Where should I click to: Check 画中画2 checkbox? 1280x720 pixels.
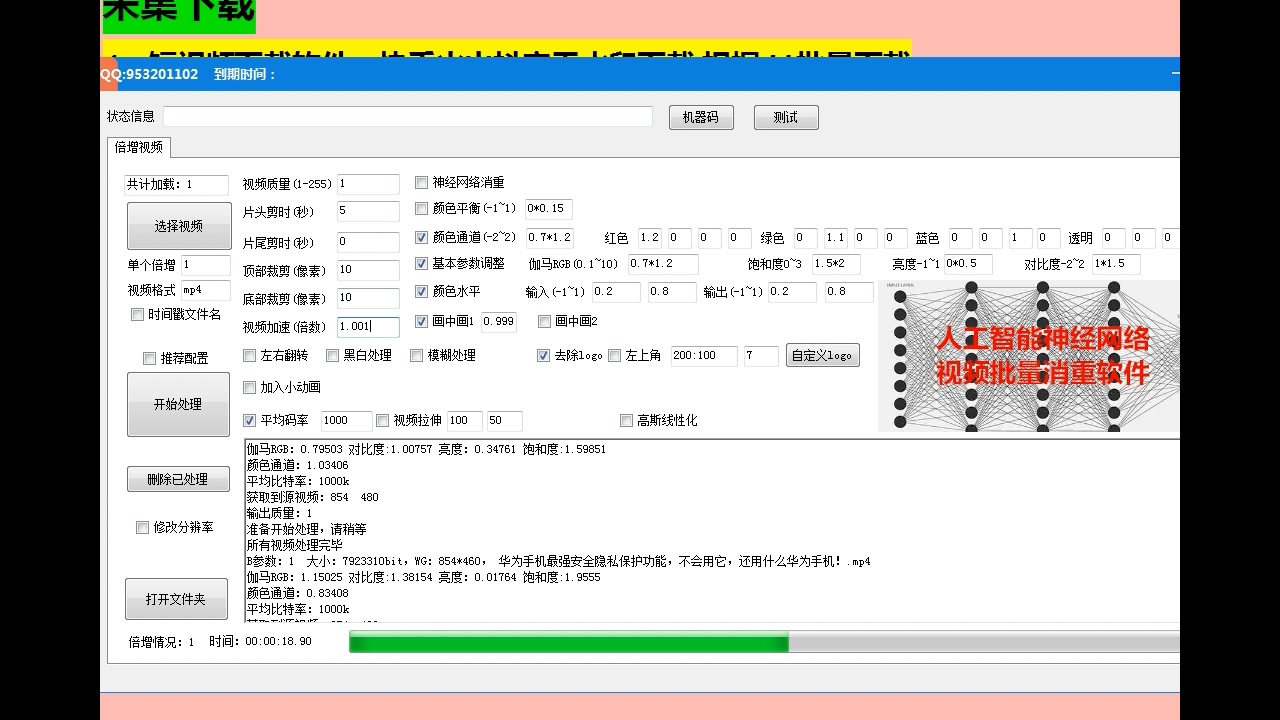point(545,321)
